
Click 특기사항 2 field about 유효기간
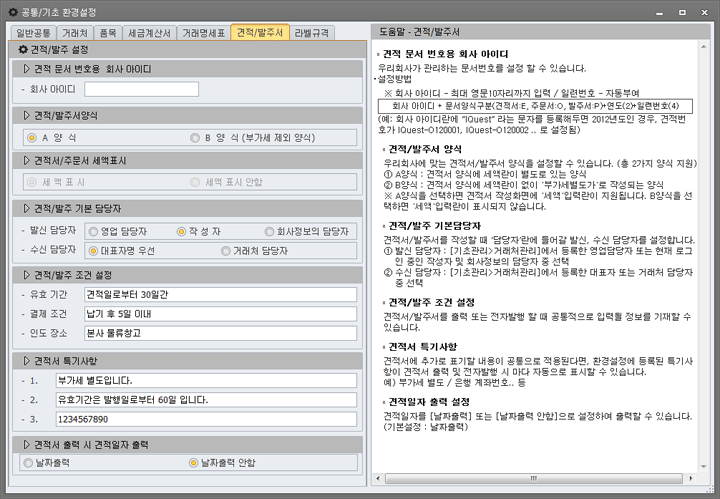(206, 400)
